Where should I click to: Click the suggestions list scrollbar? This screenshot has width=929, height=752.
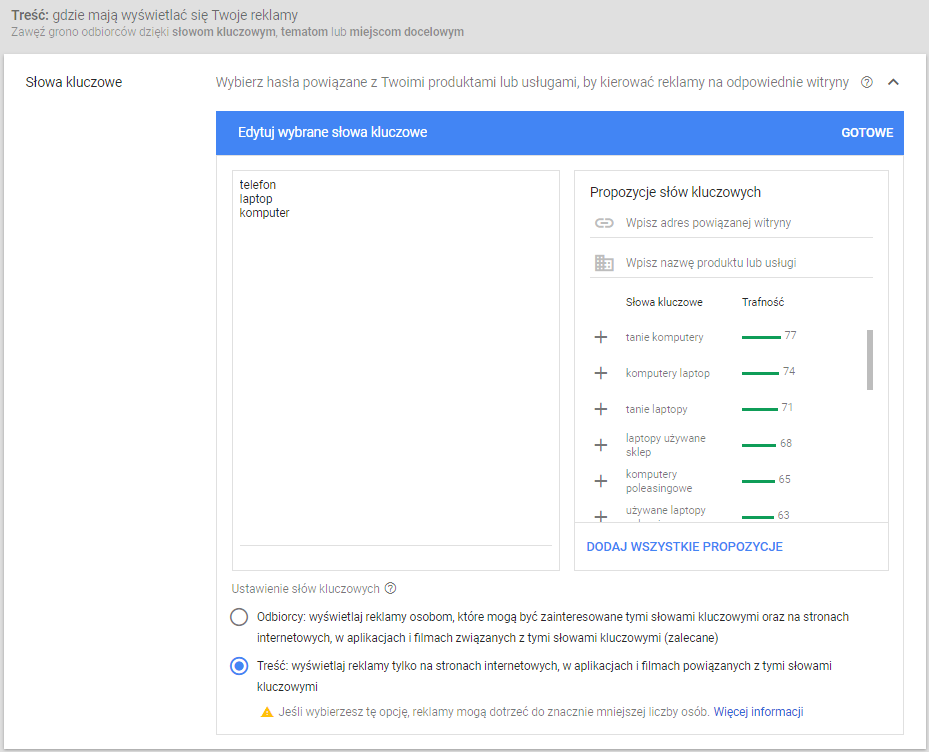[870, 360]
